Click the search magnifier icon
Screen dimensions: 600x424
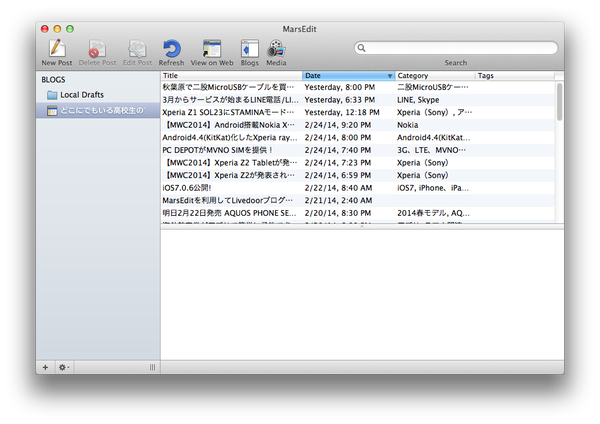coord(361,48)
